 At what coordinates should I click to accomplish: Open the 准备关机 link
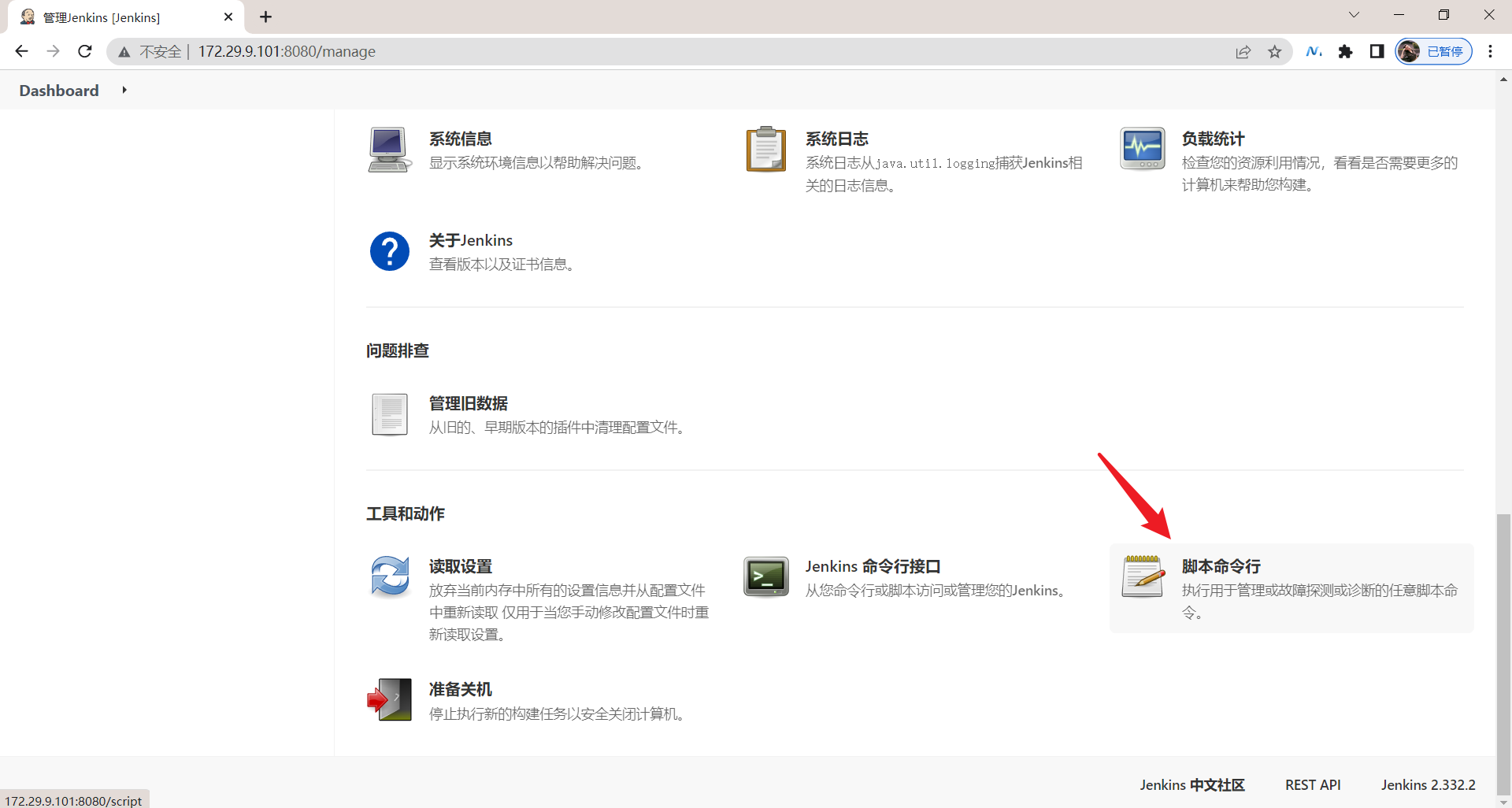tap(461, 689)
